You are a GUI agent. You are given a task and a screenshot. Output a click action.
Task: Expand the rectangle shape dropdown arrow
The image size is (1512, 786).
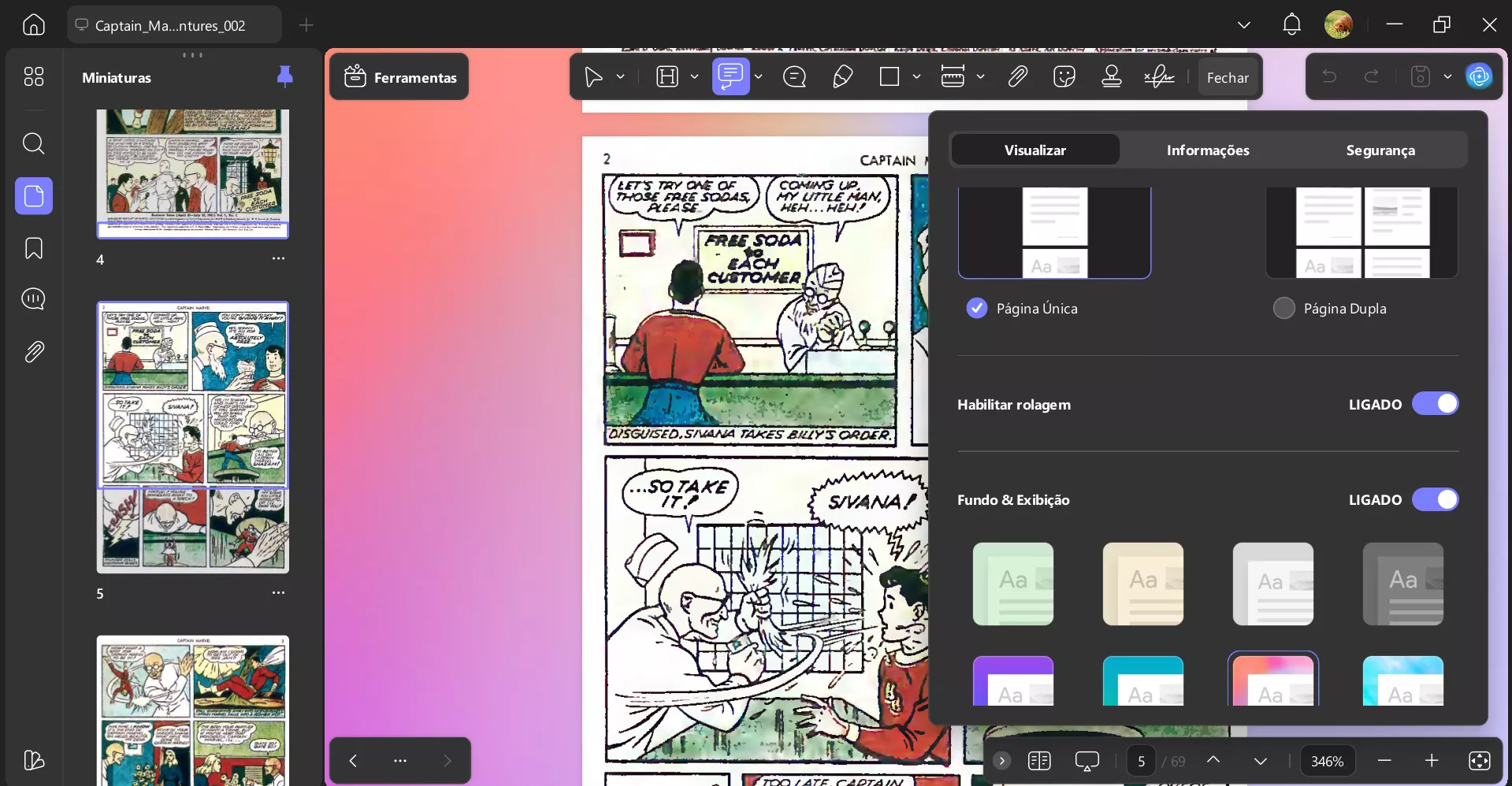pos(916,76)
